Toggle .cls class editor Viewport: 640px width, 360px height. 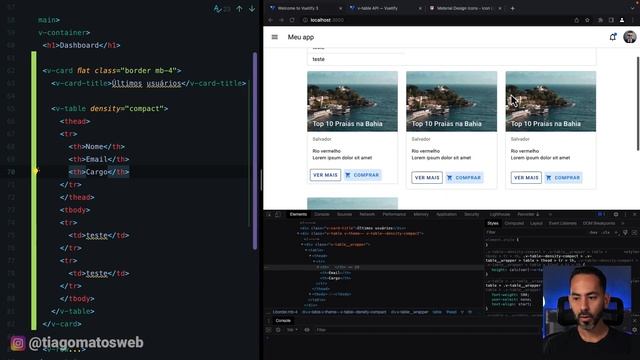(x=606, y=232)
